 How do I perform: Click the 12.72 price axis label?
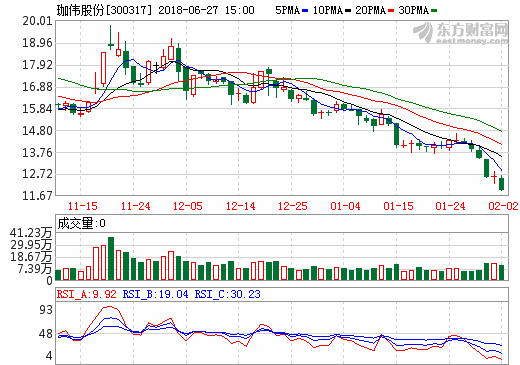pos(38,174)
